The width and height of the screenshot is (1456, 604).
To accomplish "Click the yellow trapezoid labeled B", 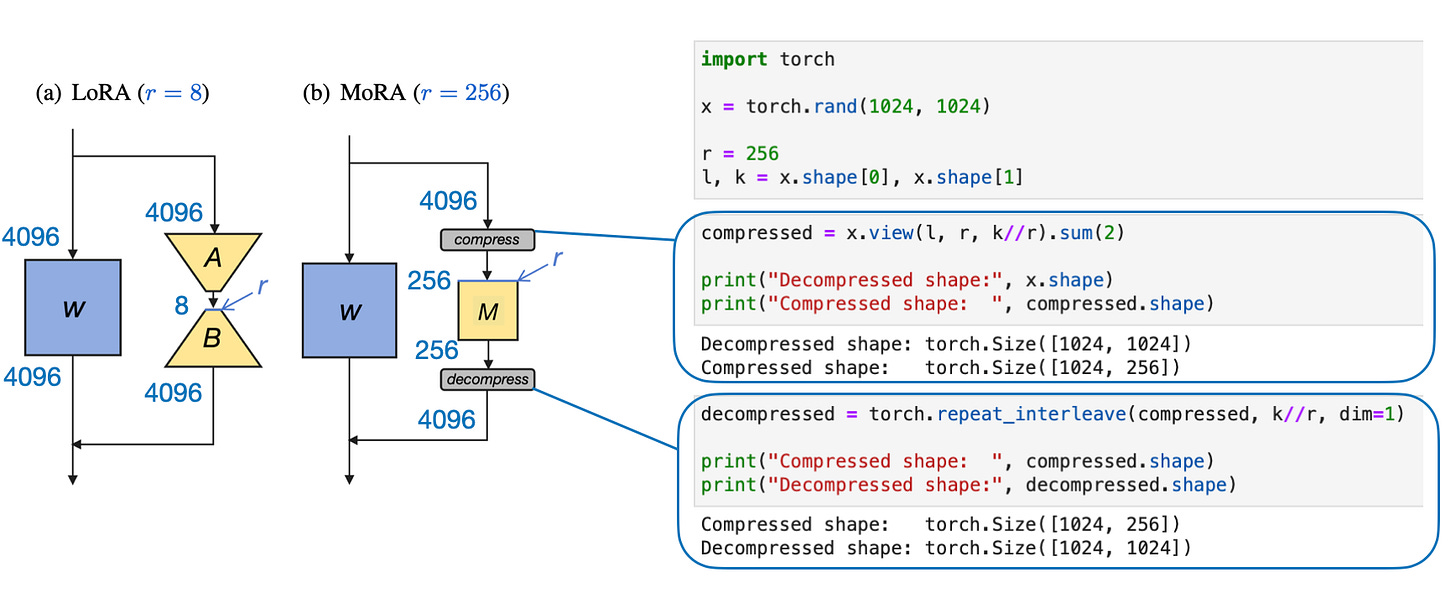I will pyautogui.click(x=214, y=337).
